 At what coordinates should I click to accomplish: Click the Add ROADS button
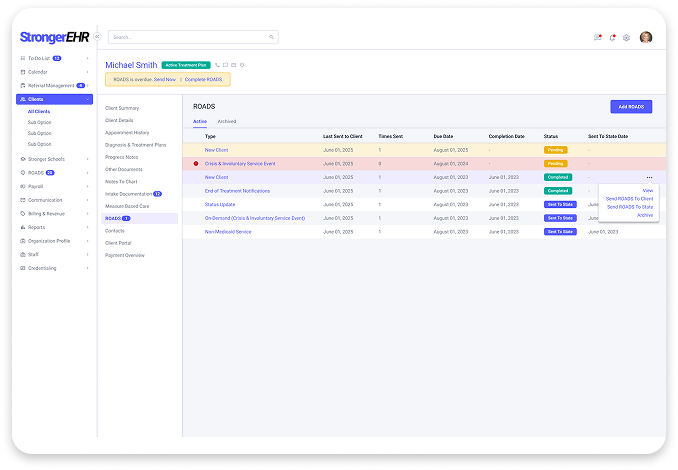pyautogui.click(x=630, y=106)
